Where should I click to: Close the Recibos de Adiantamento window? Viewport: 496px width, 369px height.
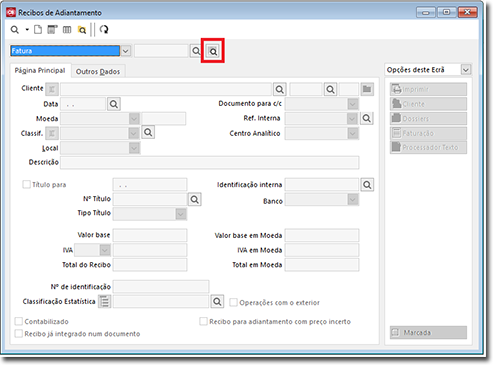tap(468, 12)
